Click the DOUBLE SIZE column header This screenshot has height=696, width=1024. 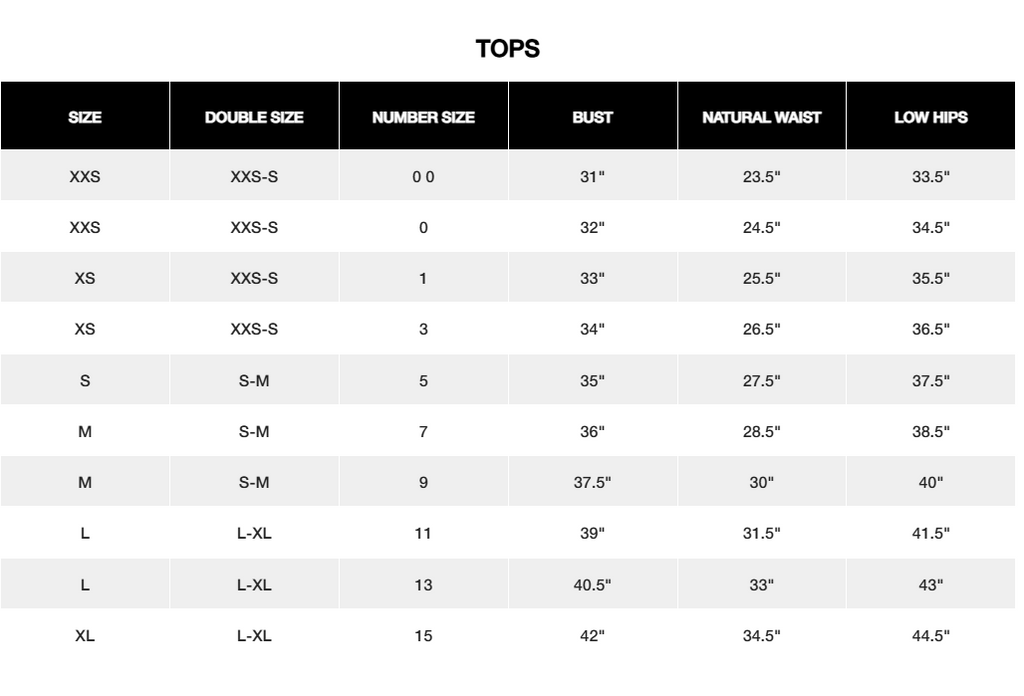(254, 117)
